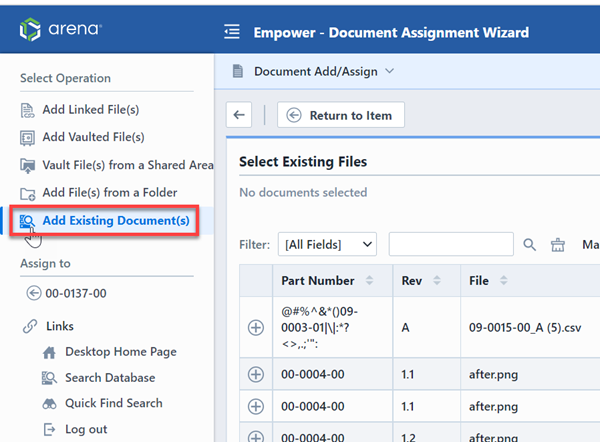Select Add Vaulted File(s) operation

93,137
